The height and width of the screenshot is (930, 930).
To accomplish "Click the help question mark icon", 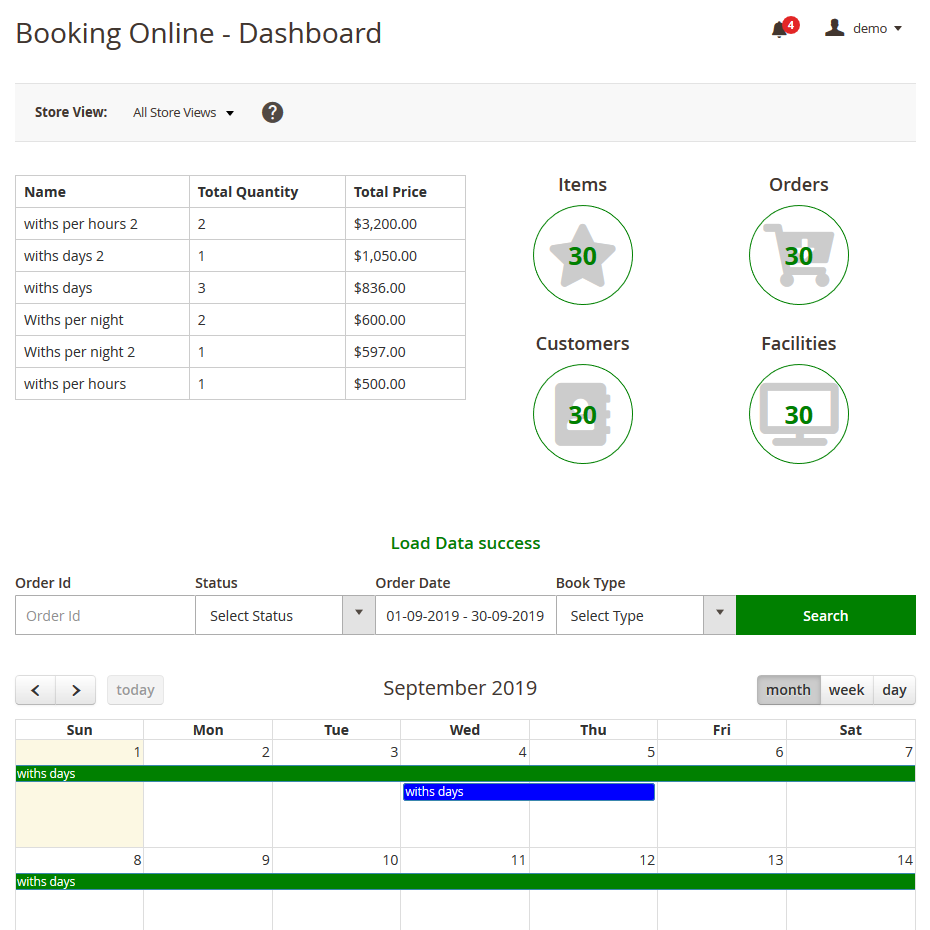I will pyautogui.click(x=272, y=112).
